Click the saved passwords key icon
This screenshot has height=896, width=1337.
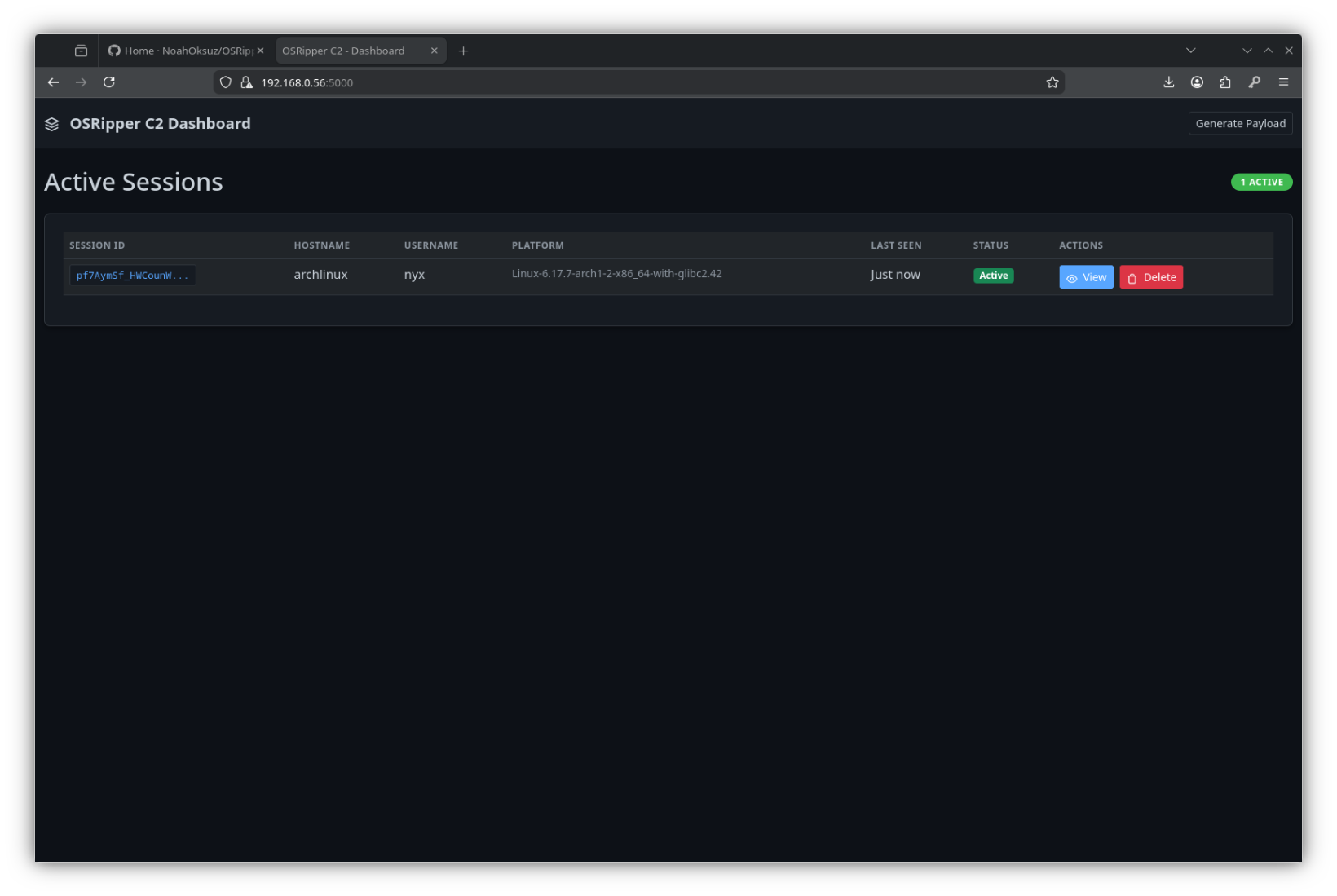[1255, 82]
